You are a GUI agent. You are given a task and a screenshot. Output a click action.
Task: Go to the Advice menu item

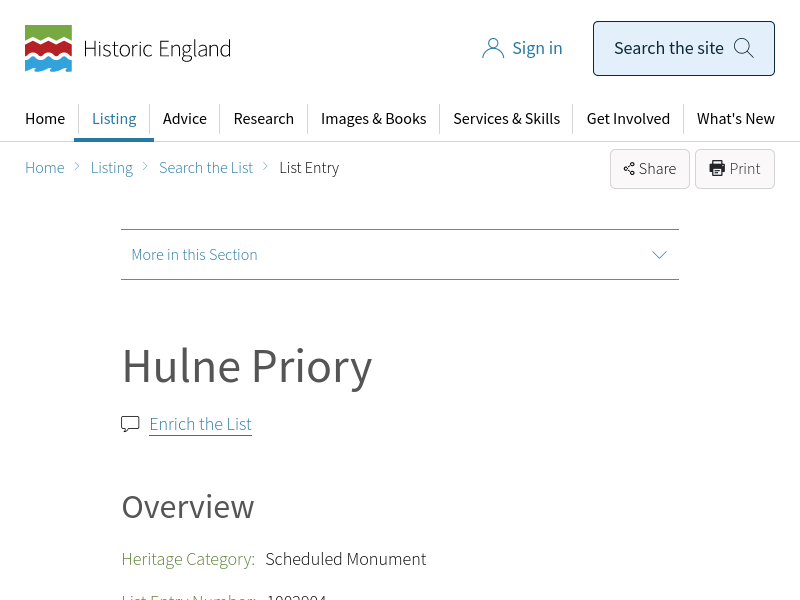[x=185, y=118]
